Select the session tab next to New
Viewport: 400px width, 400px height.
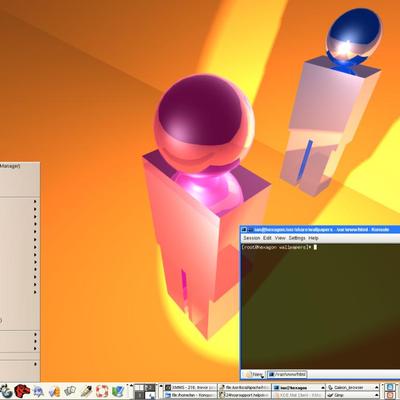click(x=287, y=374)
